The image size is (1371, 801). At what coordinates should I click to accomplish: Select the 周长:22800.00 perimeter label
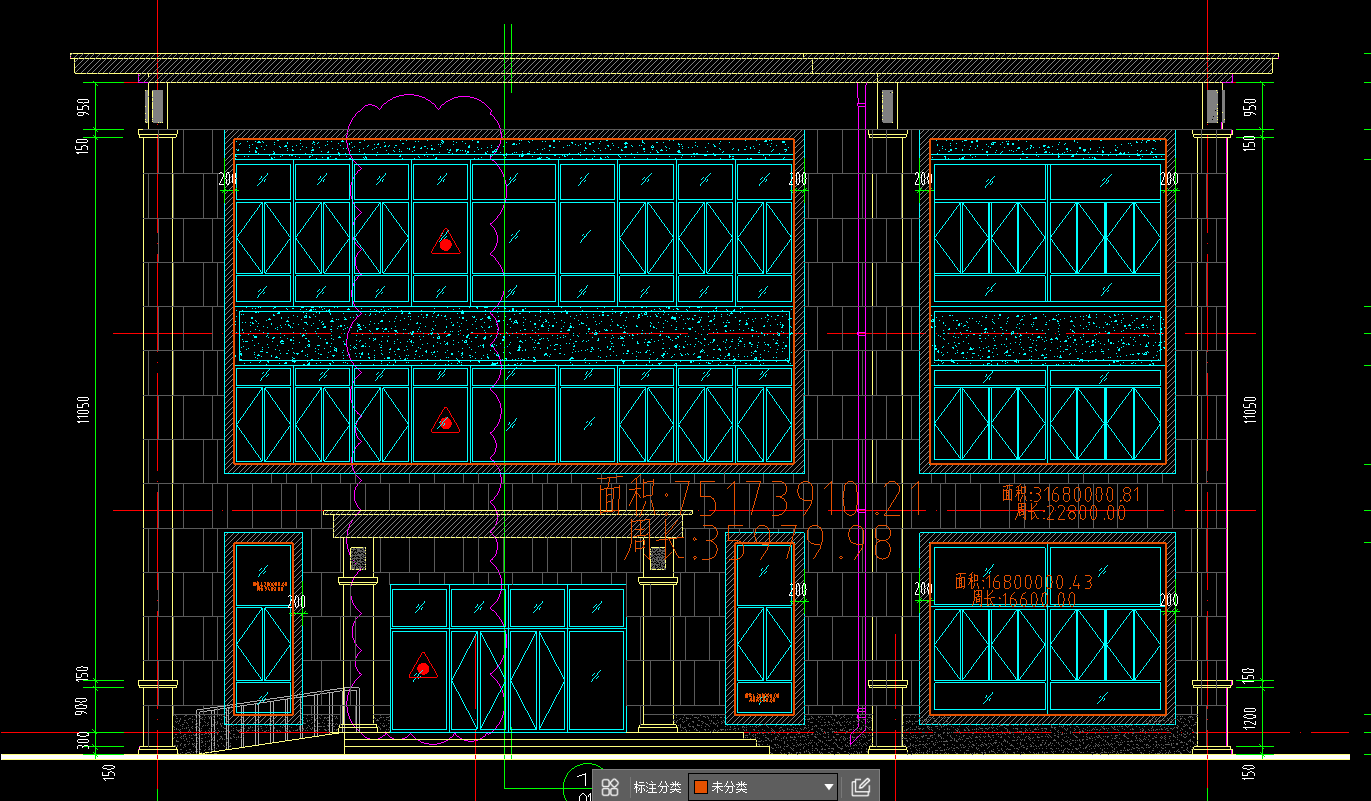[1070, 513]
